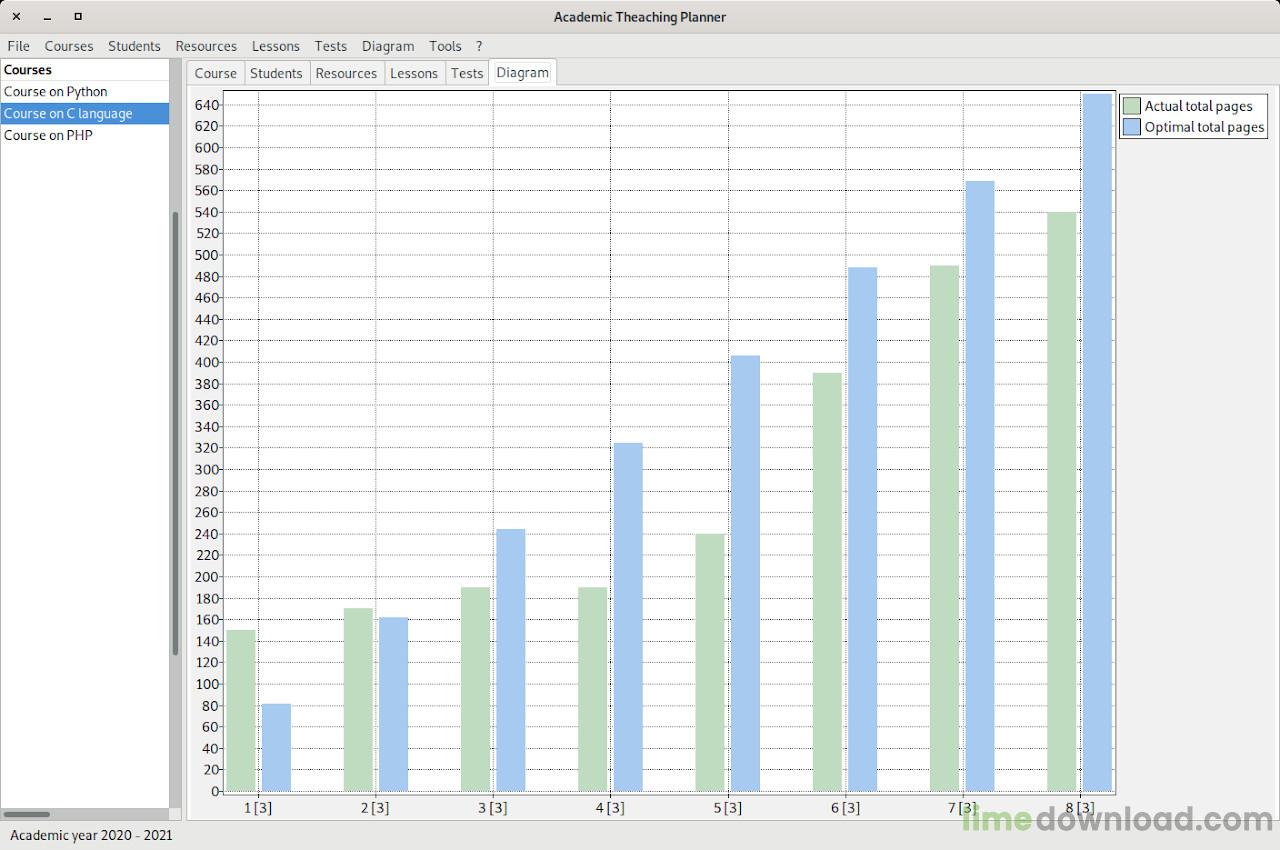The height and width of the screenshot is (850, 1280).
Task: Click the blue bar for week 4
Action: [x=628, y=617]
